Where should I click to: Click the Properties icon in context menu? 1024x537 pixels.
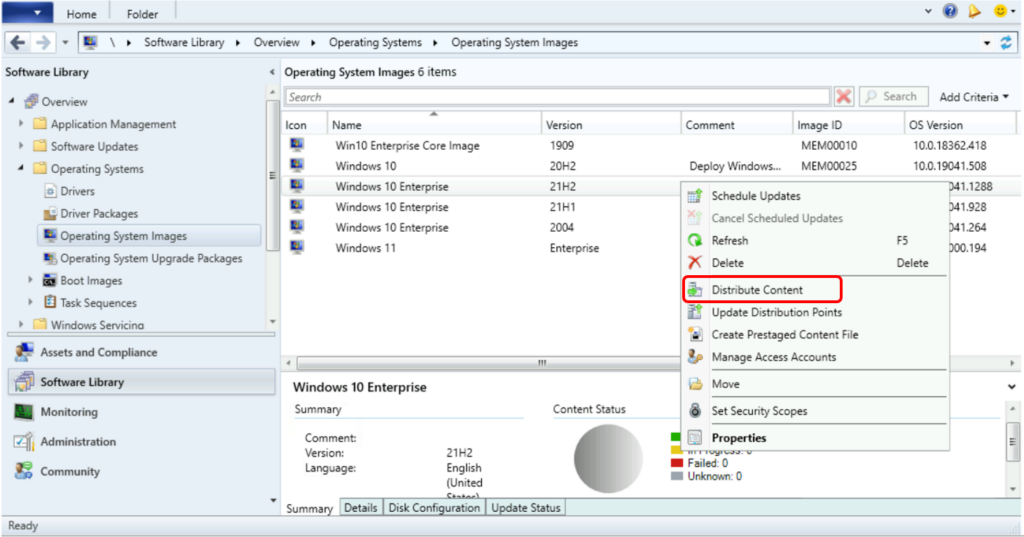[x=695, y=438]
